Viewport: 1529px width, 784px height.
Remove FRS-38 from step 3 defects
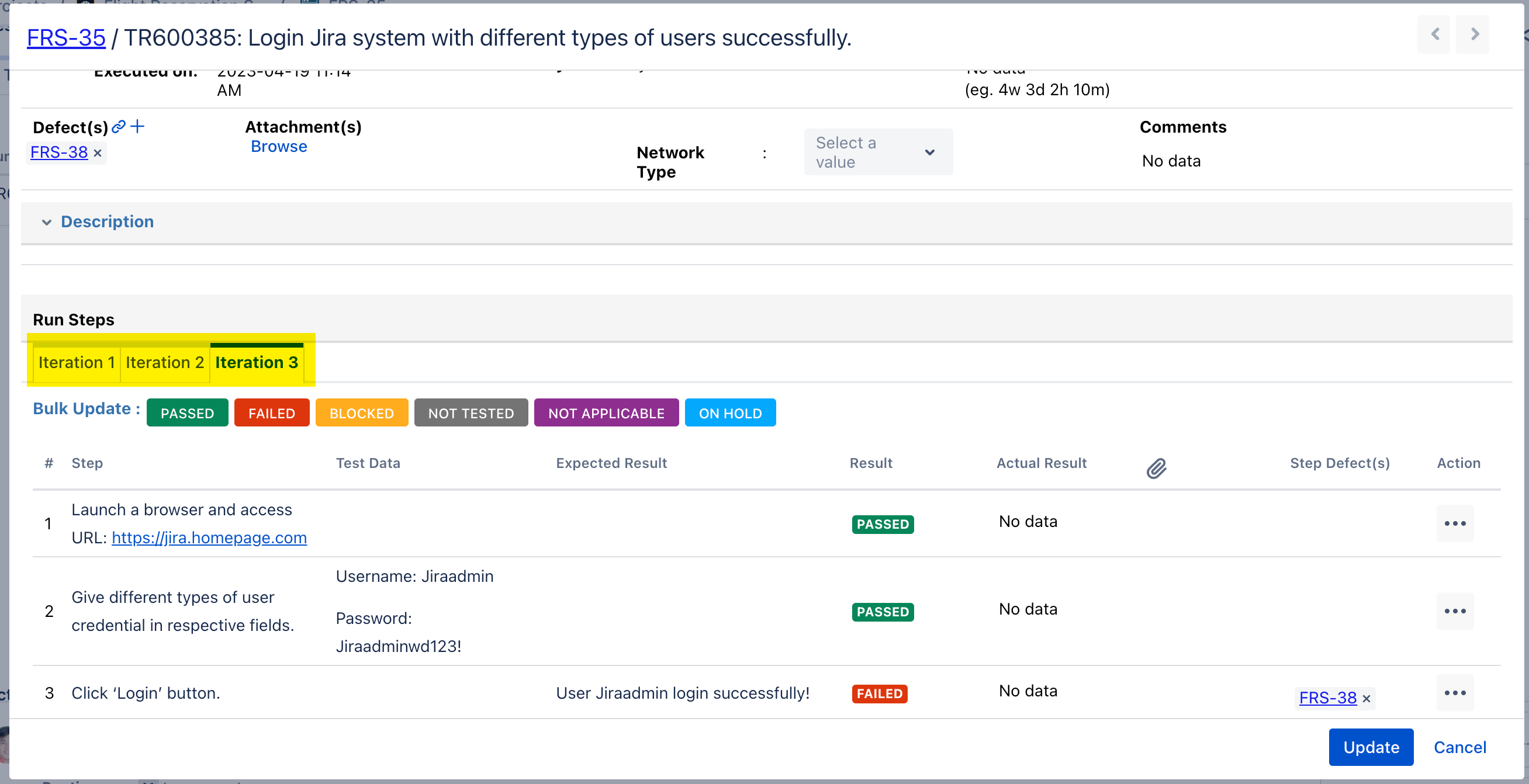(x=1367, y=699)
